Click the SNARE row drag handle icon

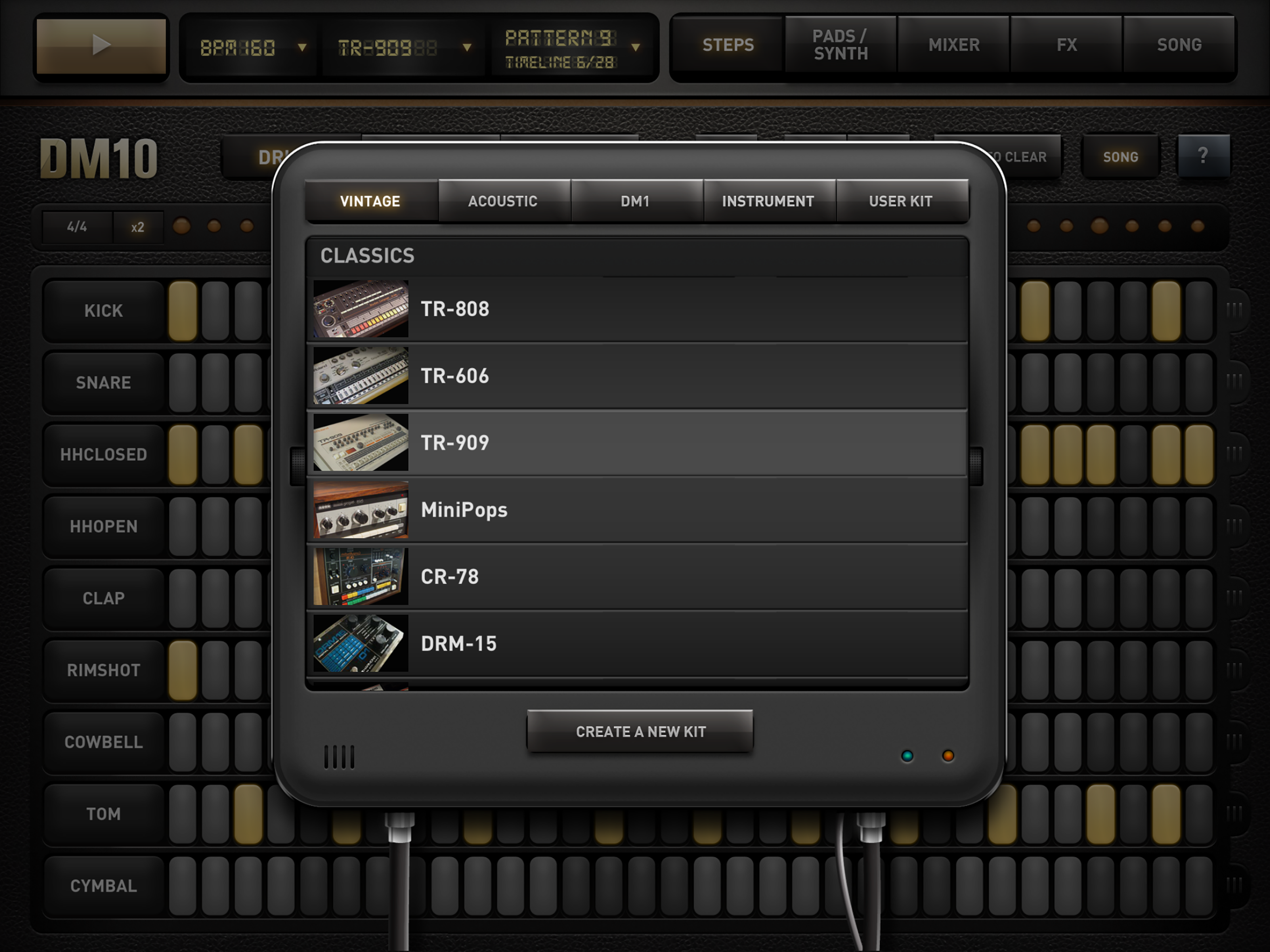pyautogui.click(x=1234, y=381)
